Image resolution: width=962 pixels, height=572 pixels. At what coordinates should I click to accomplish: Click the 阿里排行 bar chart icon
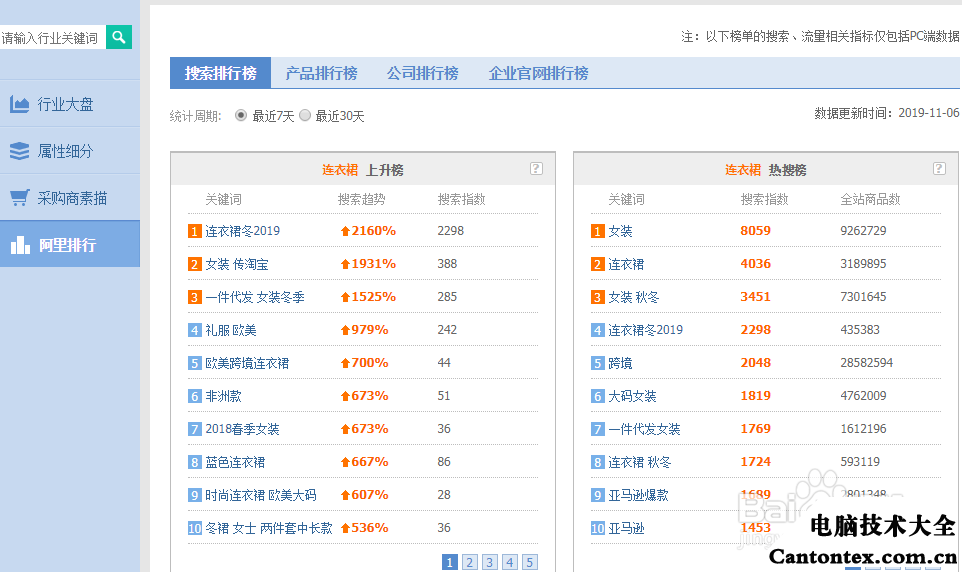coord(19,245)
